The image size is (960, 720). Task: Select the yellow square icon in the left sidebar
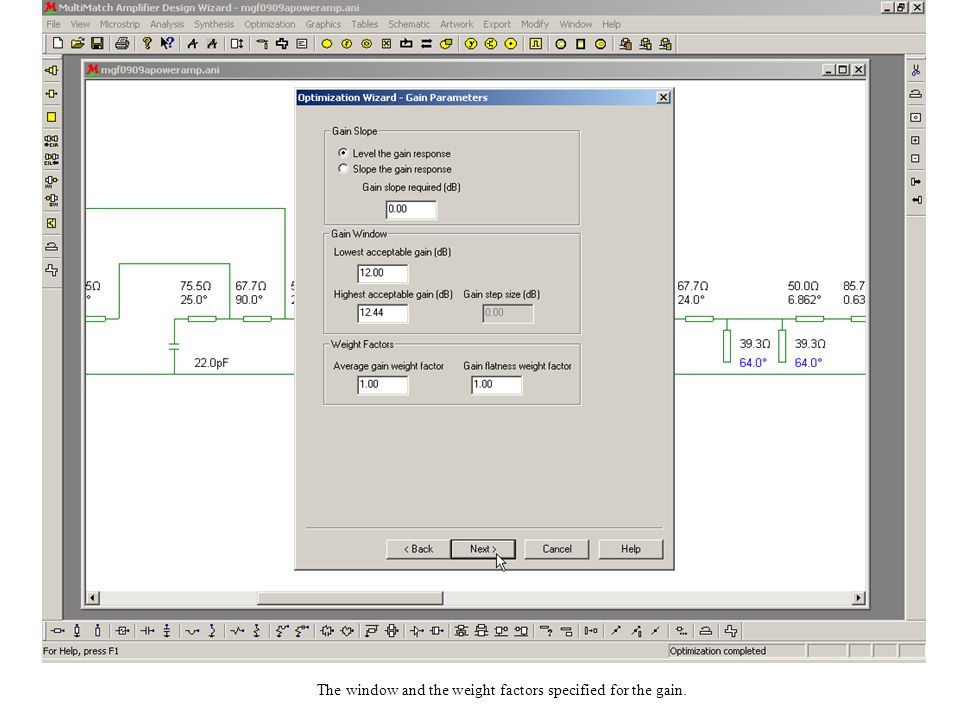[x=51, y=117]
